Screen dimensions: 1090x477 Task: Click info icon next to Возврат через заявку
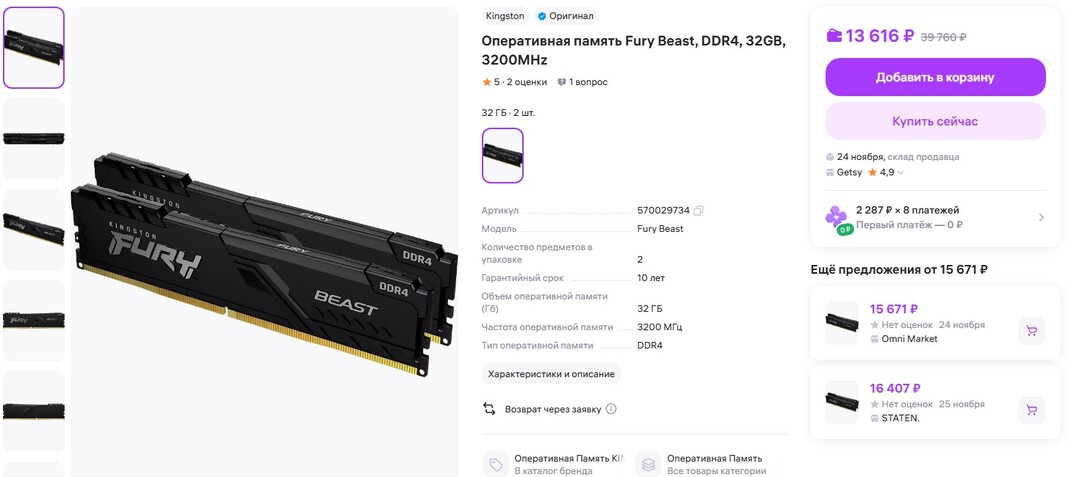coord(611,409)
